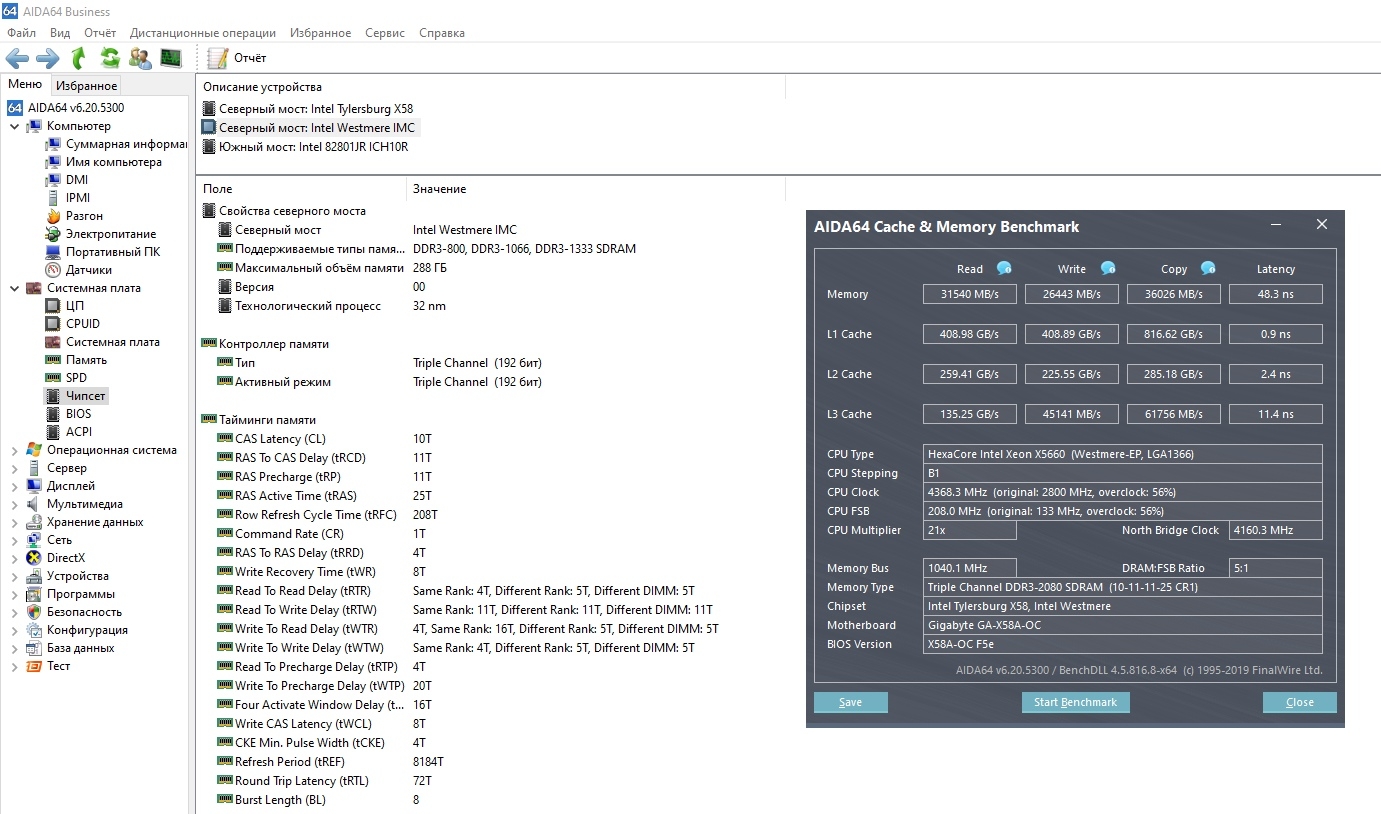Switch to the Меню tab
1381x814 pixels.
pos(25,85)
